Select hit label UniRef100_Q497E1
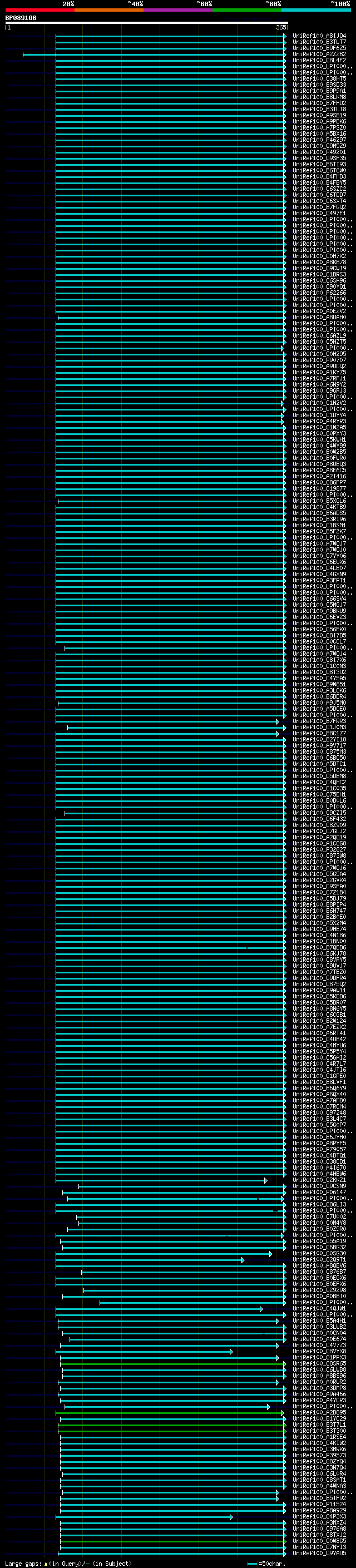 tap(319, 214)
